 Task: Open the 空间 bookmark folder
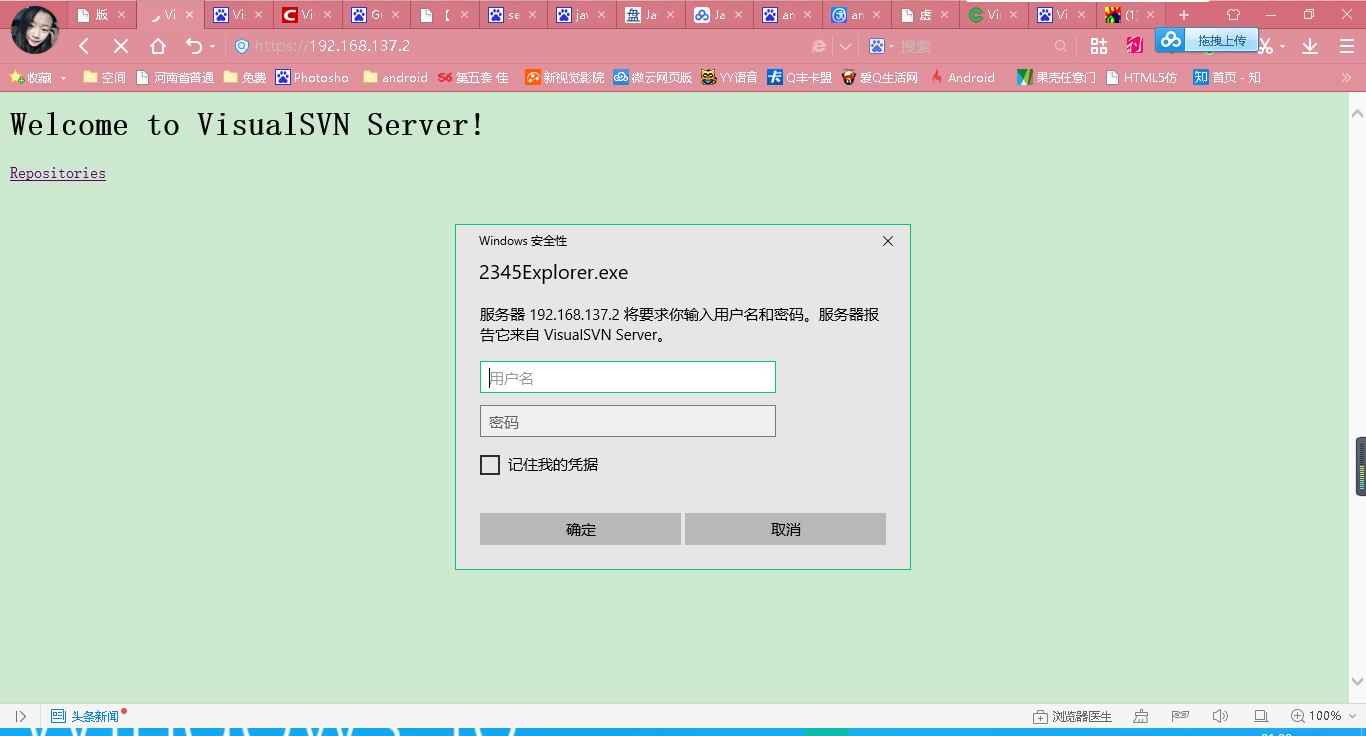point(104,77)
